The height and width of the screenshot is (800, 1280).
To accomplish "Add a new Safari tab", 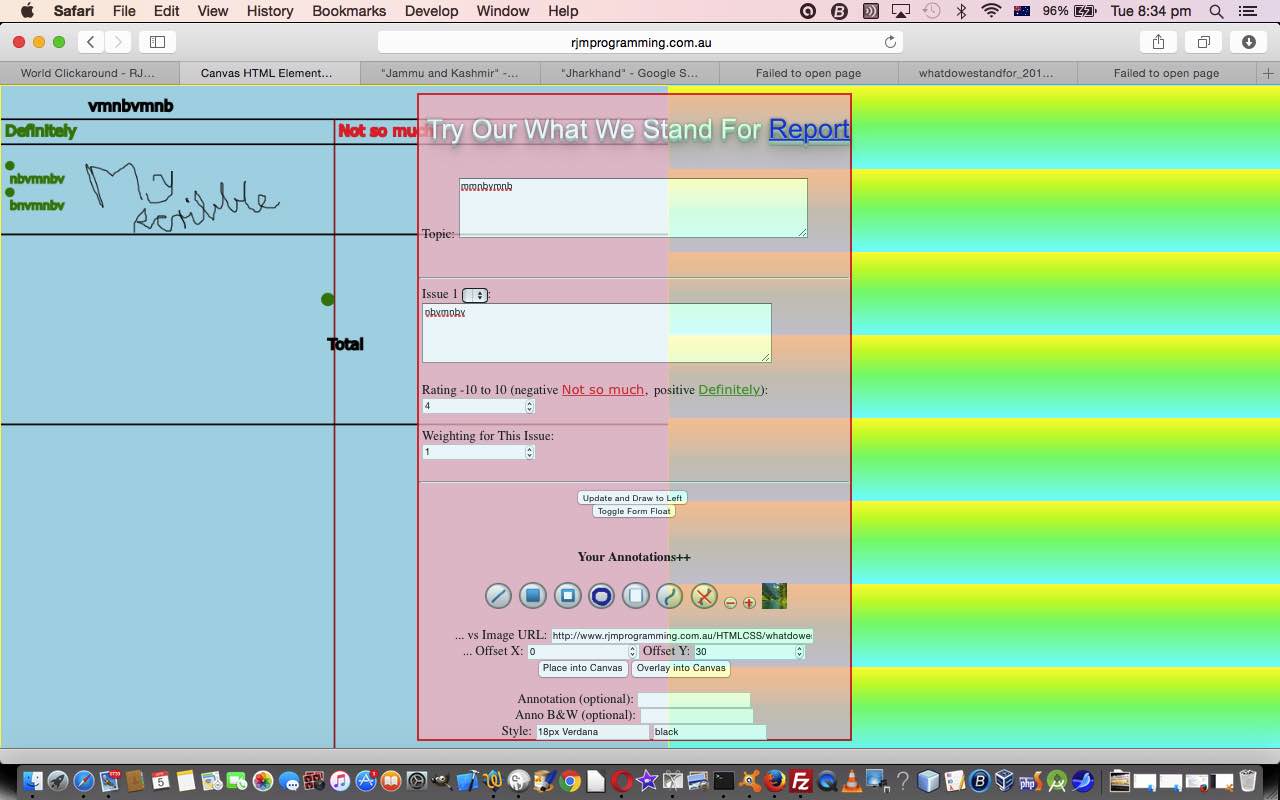I will [x=1268, y=73].
